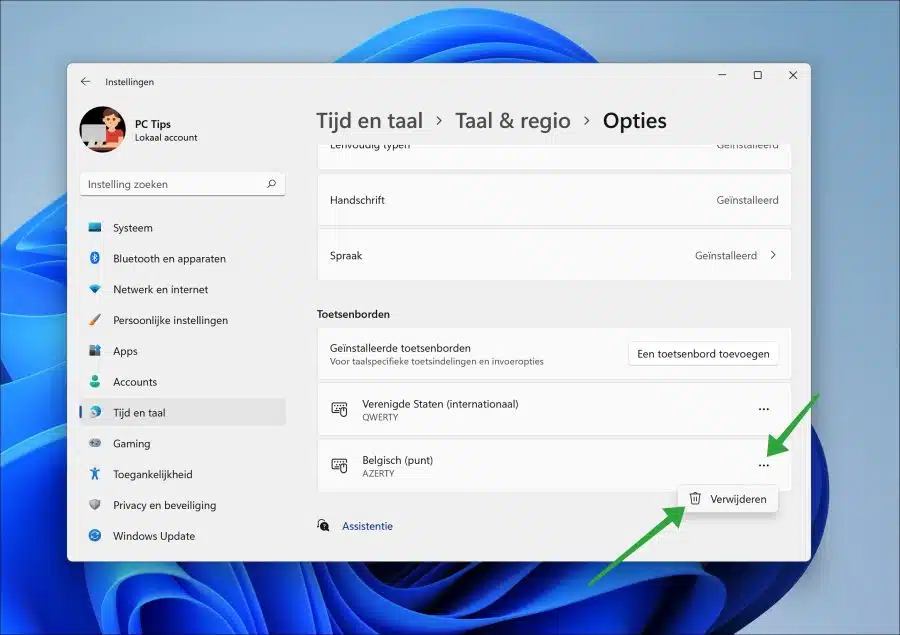The image size is (900, 635).
Task: Click the paintbrush Persoonlijke instellingen icon
Action: [x=95, y=320]
